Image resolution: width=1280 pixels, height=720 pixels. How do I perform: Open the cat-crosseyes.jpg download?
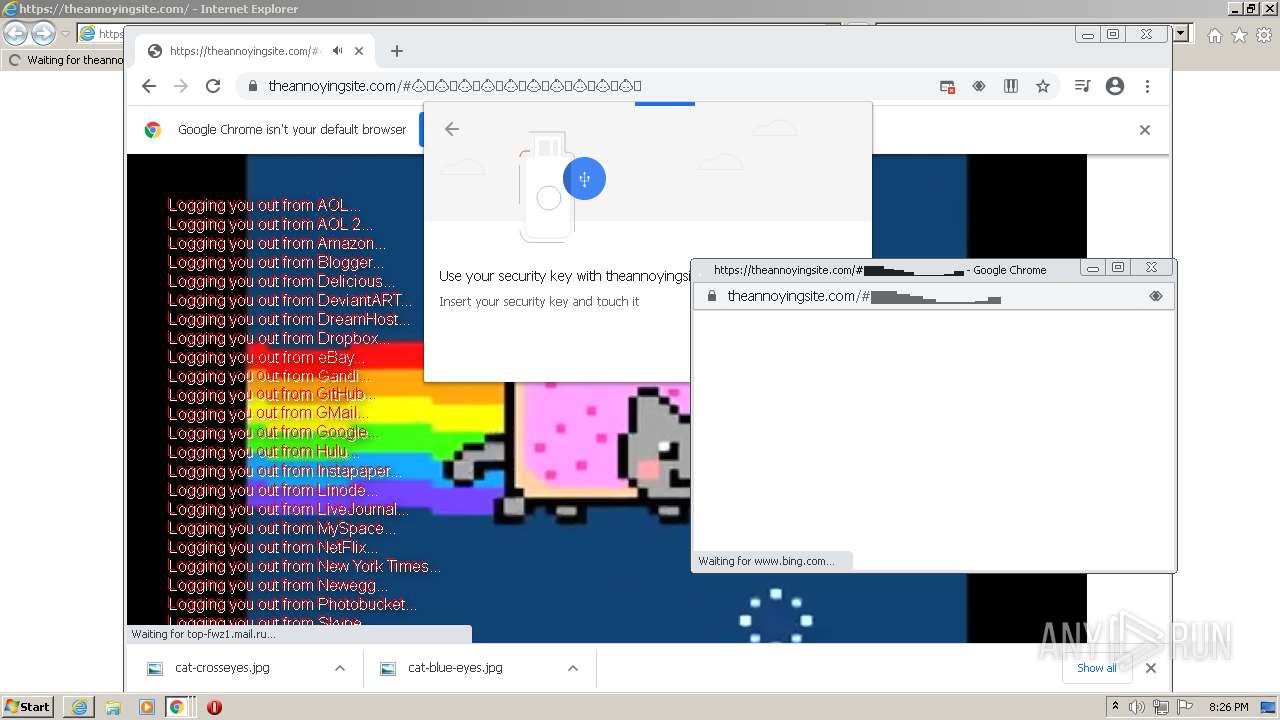tap(222, 668)
